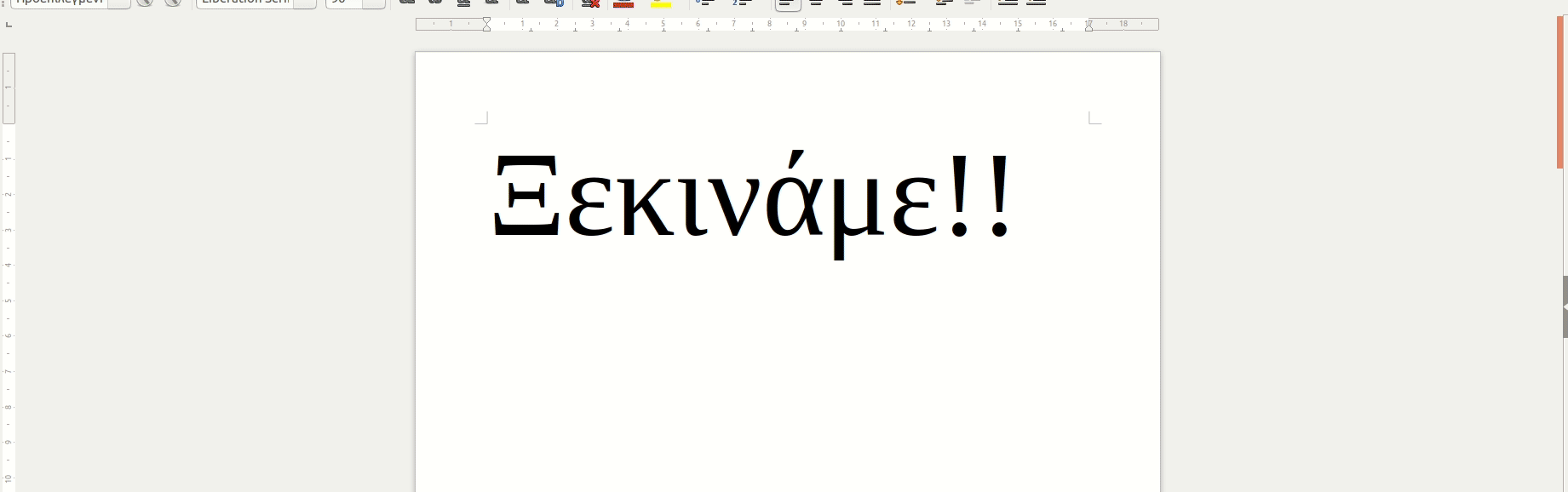This screenshot has width=1568, height=492.
Task: Open the font size drop-down
Action: (x=374, y=3)
